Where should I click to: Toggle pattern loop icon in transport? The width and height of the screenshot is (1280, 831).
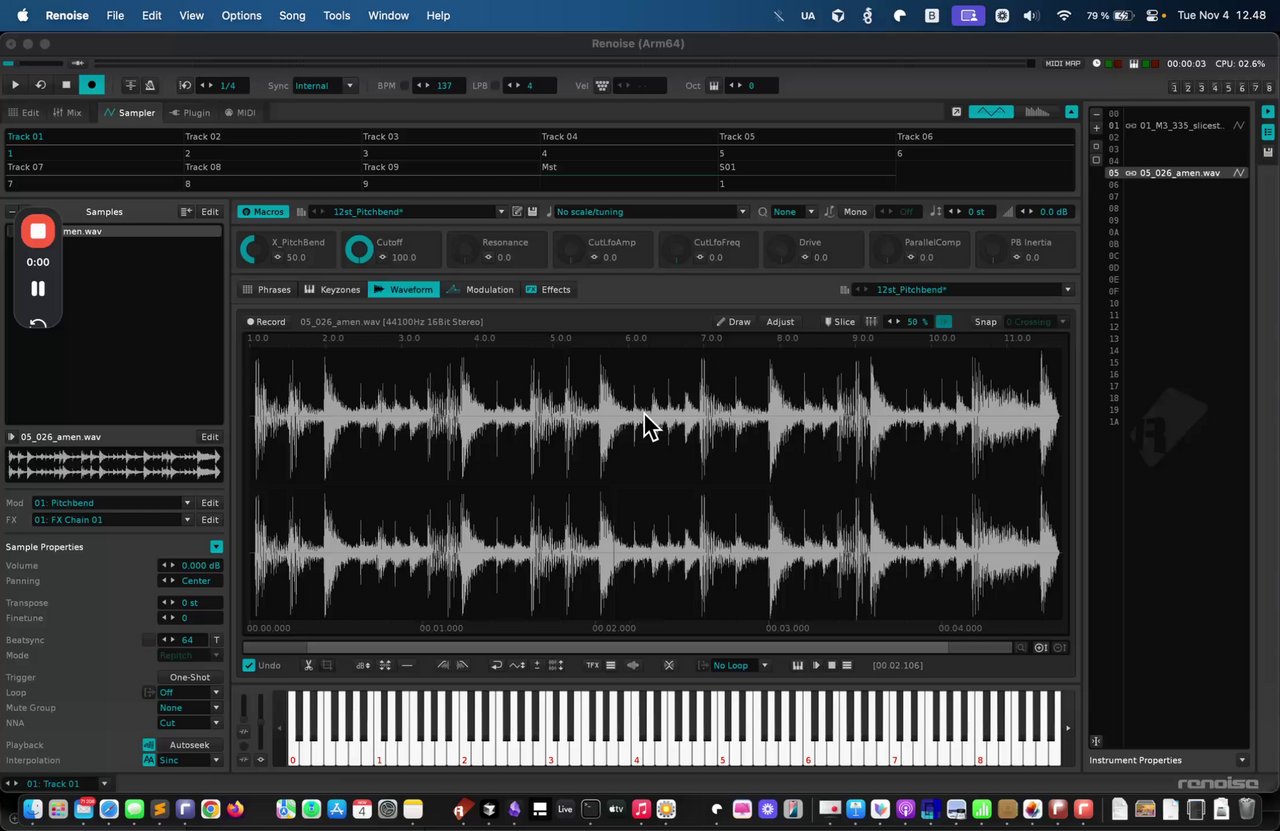point(40,85)
